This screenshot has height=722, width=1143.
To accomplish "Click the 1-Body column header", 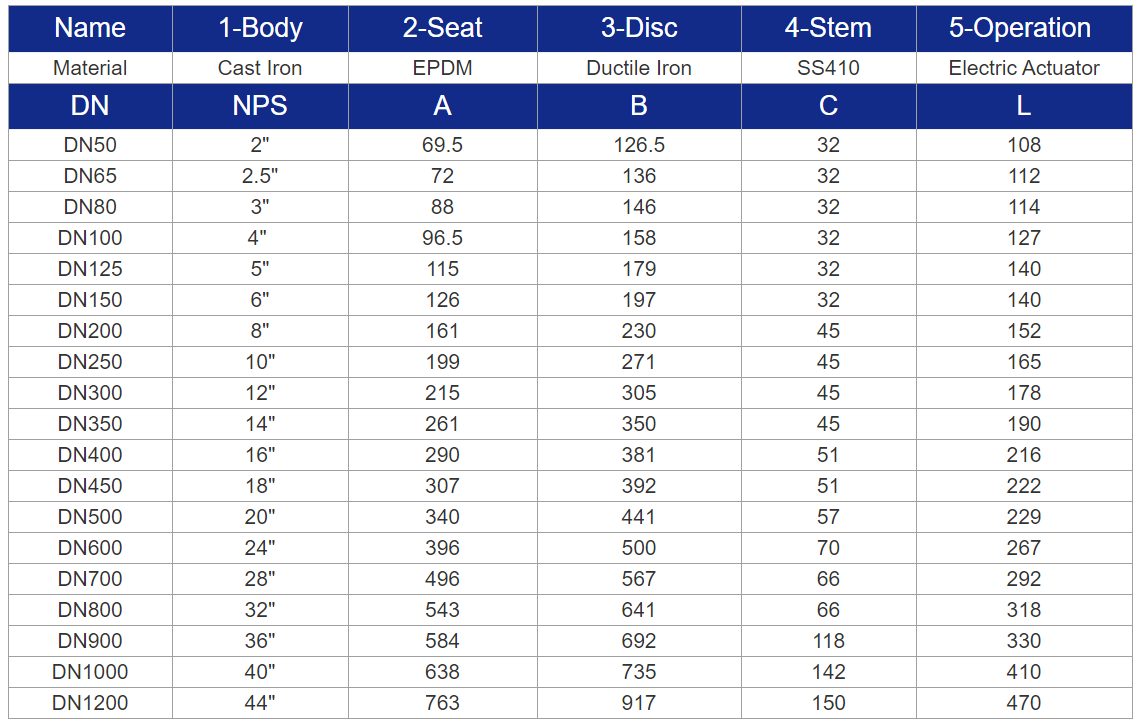I will coord(260,28).
